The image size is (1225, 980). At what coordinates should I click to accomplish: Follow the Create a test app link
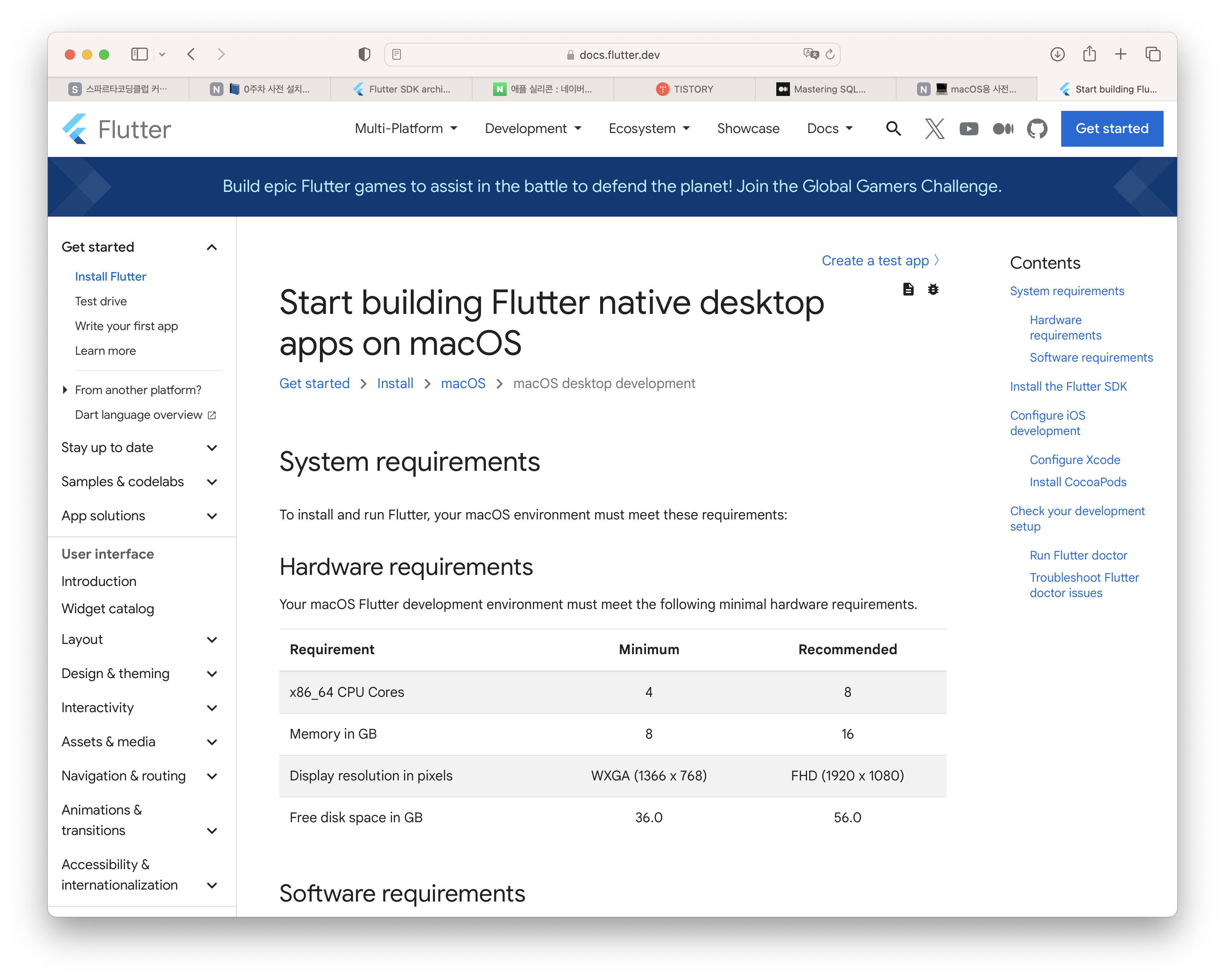(880, 260)
